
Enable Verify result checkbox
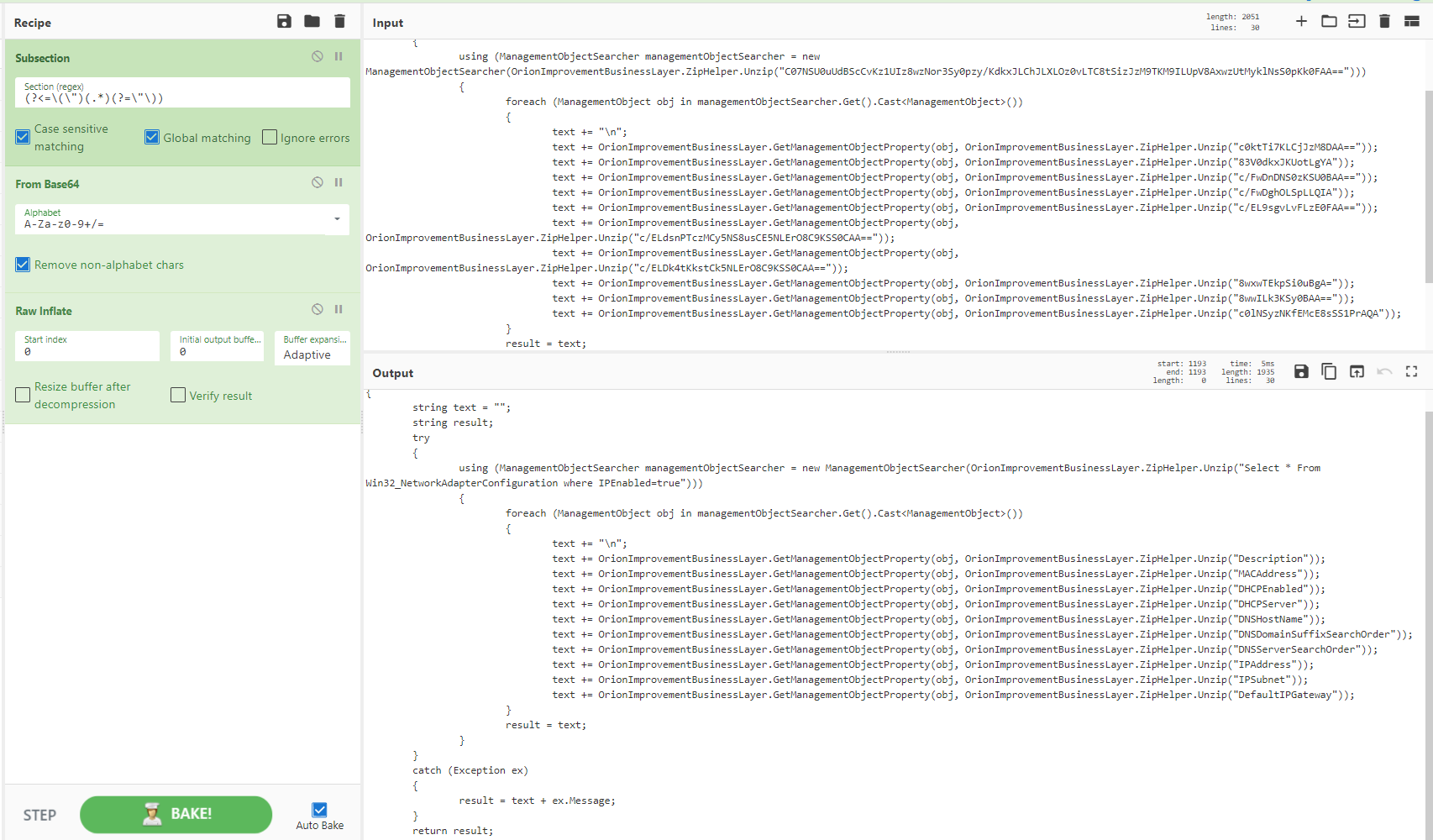tap(178, 395)
